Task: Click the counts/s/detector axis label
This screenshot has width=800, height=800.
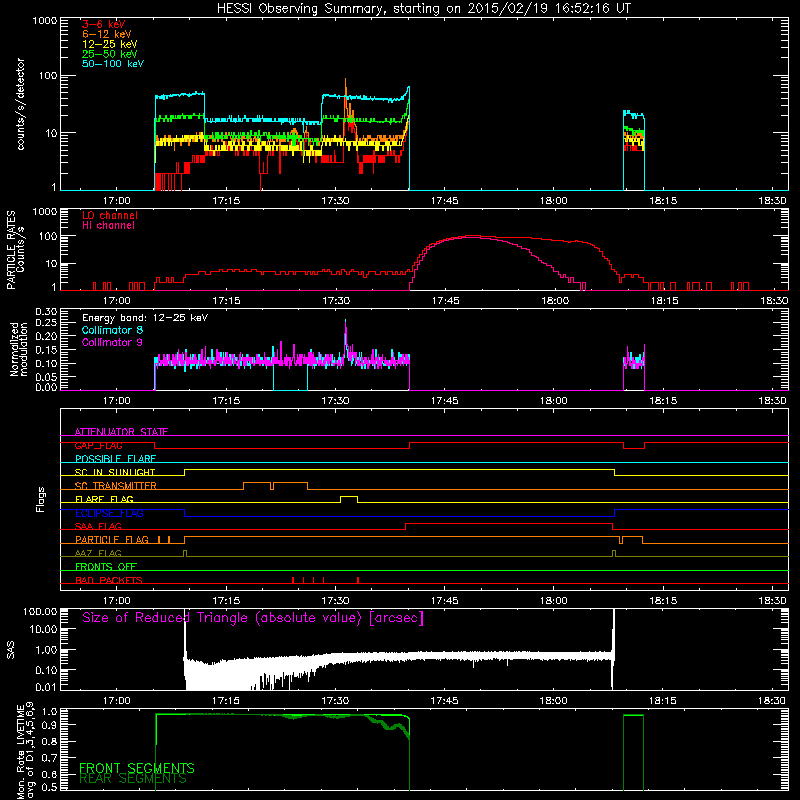Action: [x=20, y=104]
